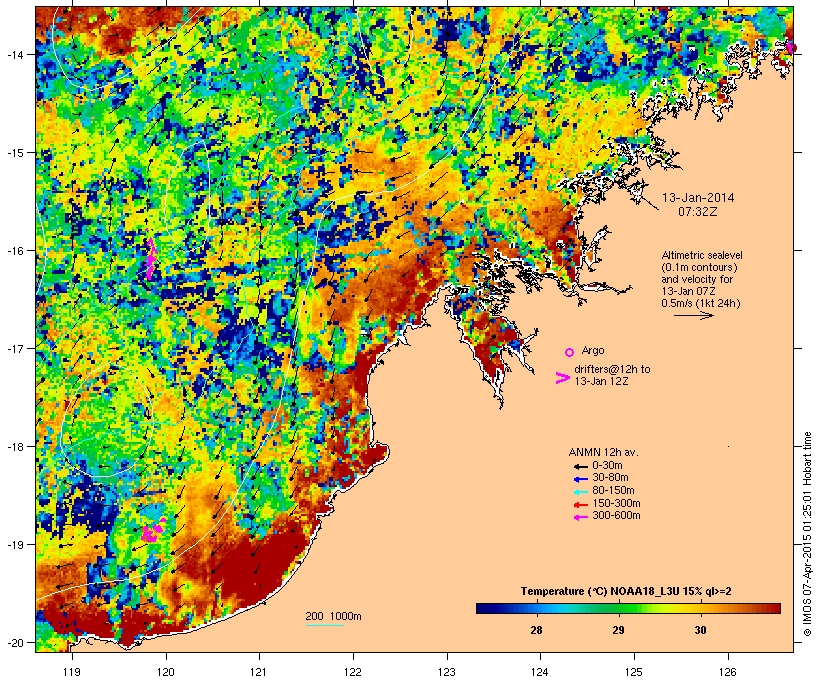Click the IMOS copyright timestamp text
The width and height of the screenshot is (820, 680).
(x=807, y=534)
